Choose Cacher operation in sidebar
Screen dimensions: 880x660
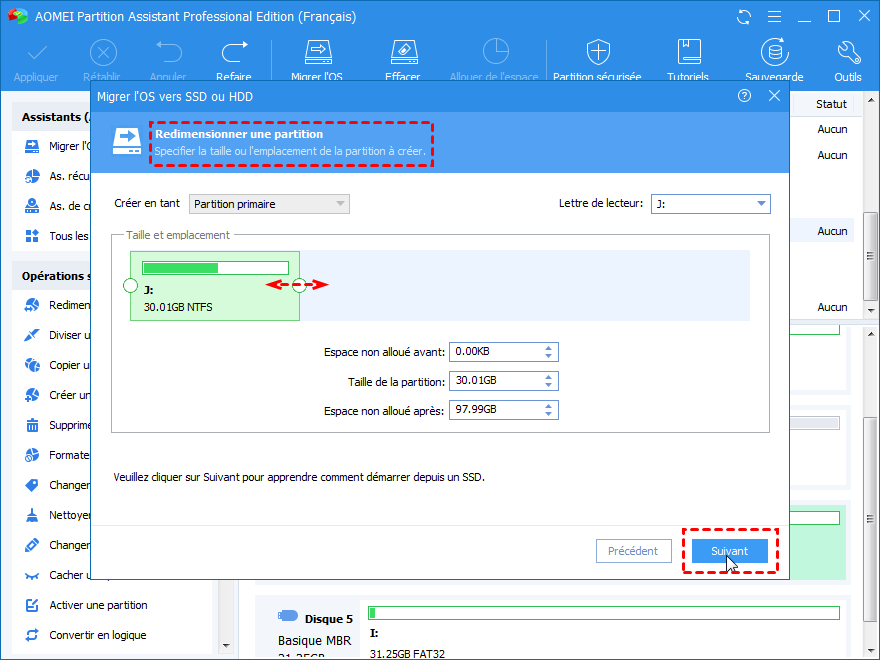click(x=58, y=575)
